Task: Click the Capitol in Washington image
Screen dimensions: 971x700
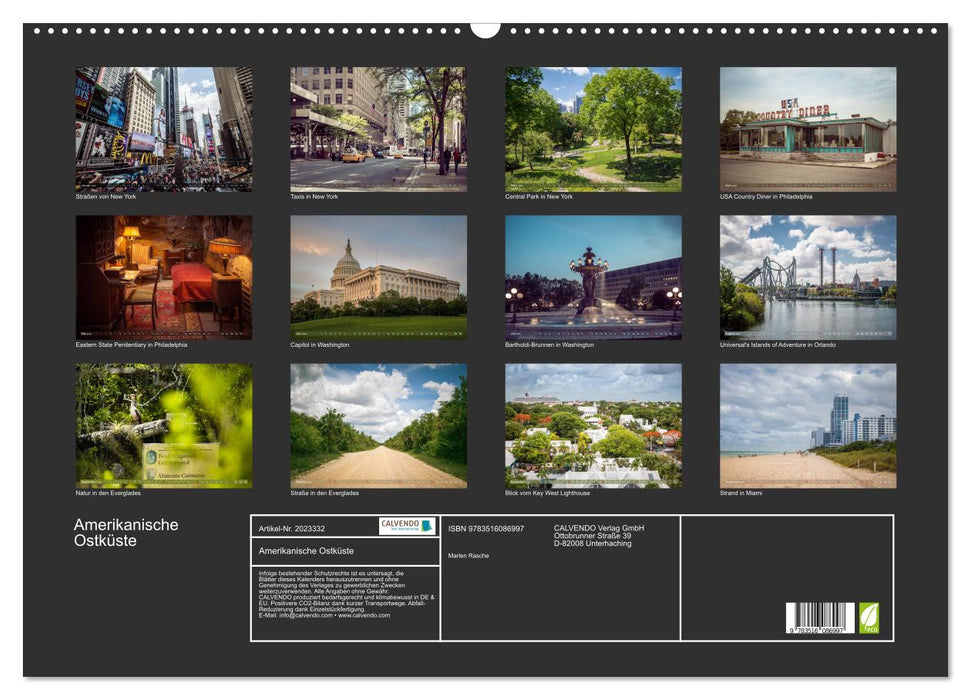Action: pyautogui.click(x=378, y=277)
